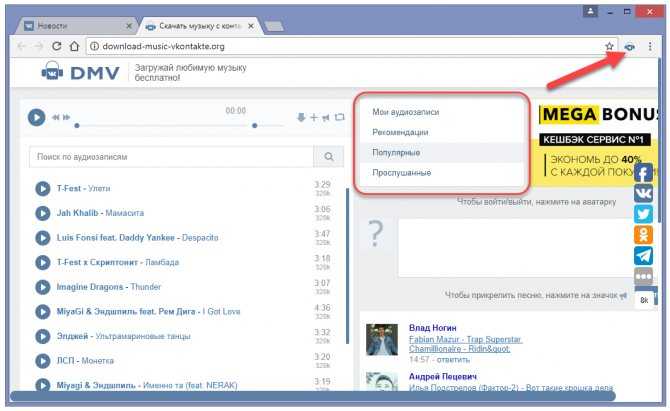This screenshot has width=670, height=411.
Task: Open the Chrome user profile icon
Action: pyautogui.click(x=590, y=11)
